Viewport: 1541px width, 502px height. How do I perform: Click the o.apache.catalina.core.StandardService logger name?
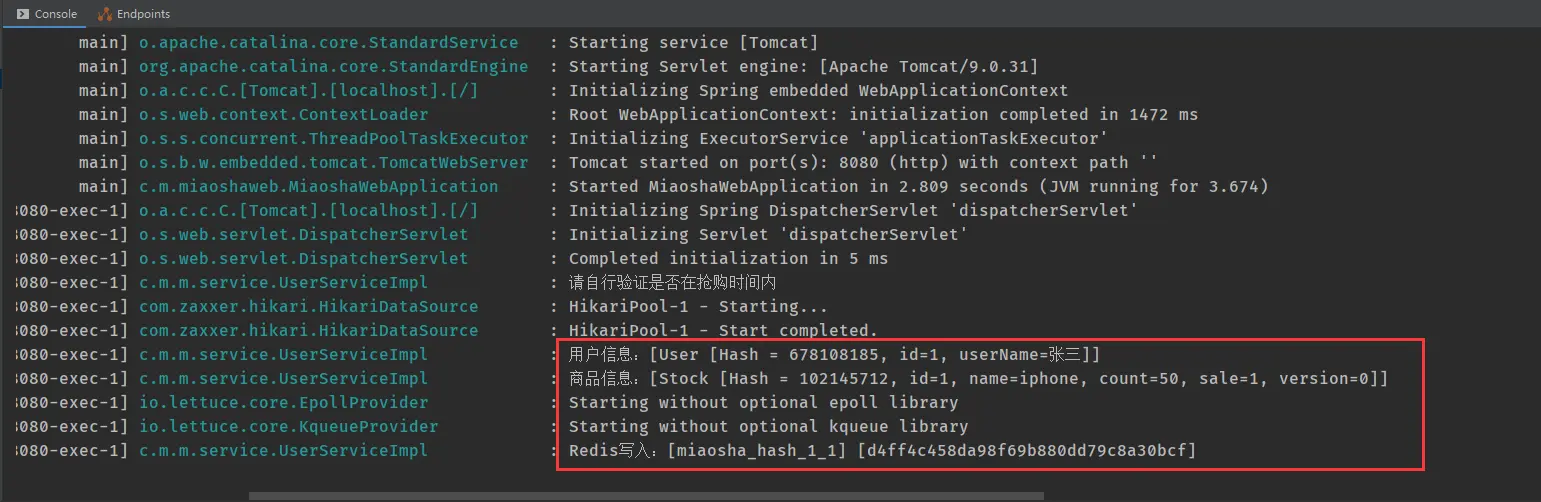(x=328, y=42)
